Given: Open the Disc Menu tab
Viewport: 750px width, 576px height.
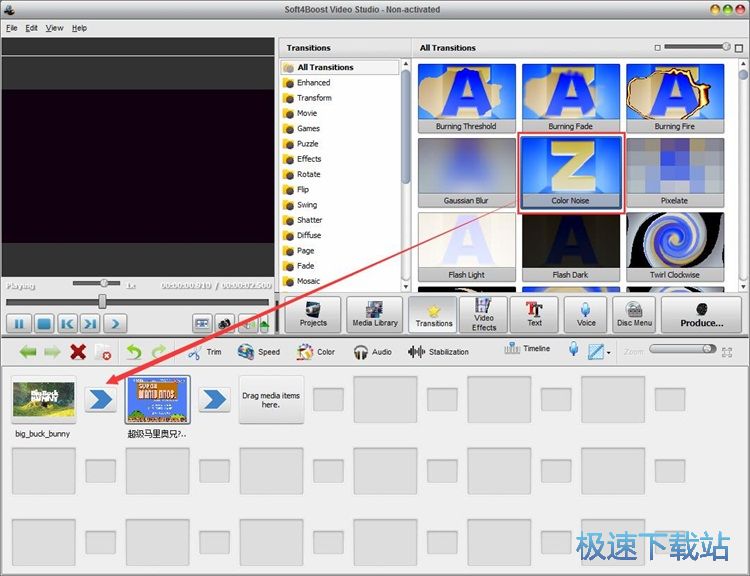Looking at the screenshot, I should [x=634, y=314].
